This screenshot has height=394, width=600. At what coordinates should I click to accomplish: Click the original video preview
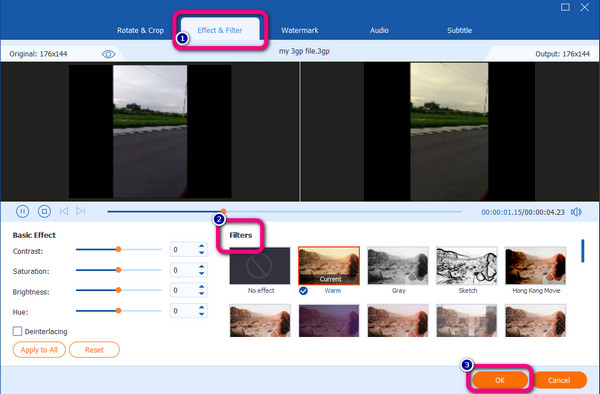point(150,131)
